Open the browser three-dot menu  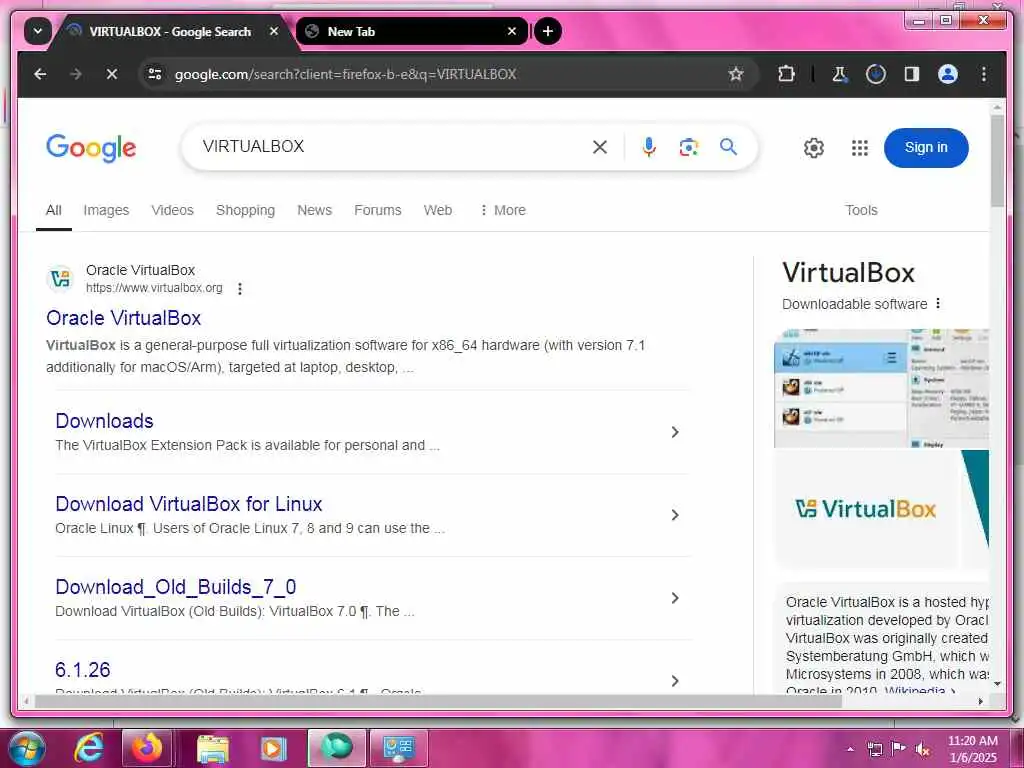click(x=984, y=74)
